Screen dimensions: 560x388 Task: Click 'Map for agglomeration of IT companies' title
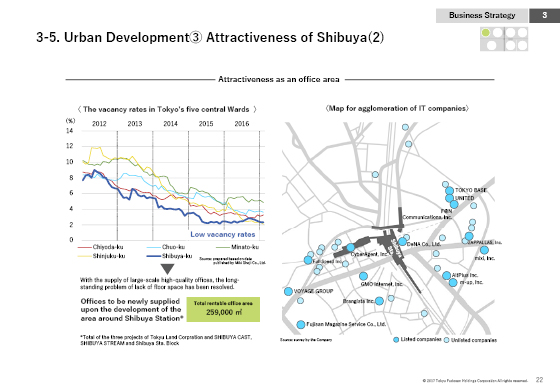(397, 108)
